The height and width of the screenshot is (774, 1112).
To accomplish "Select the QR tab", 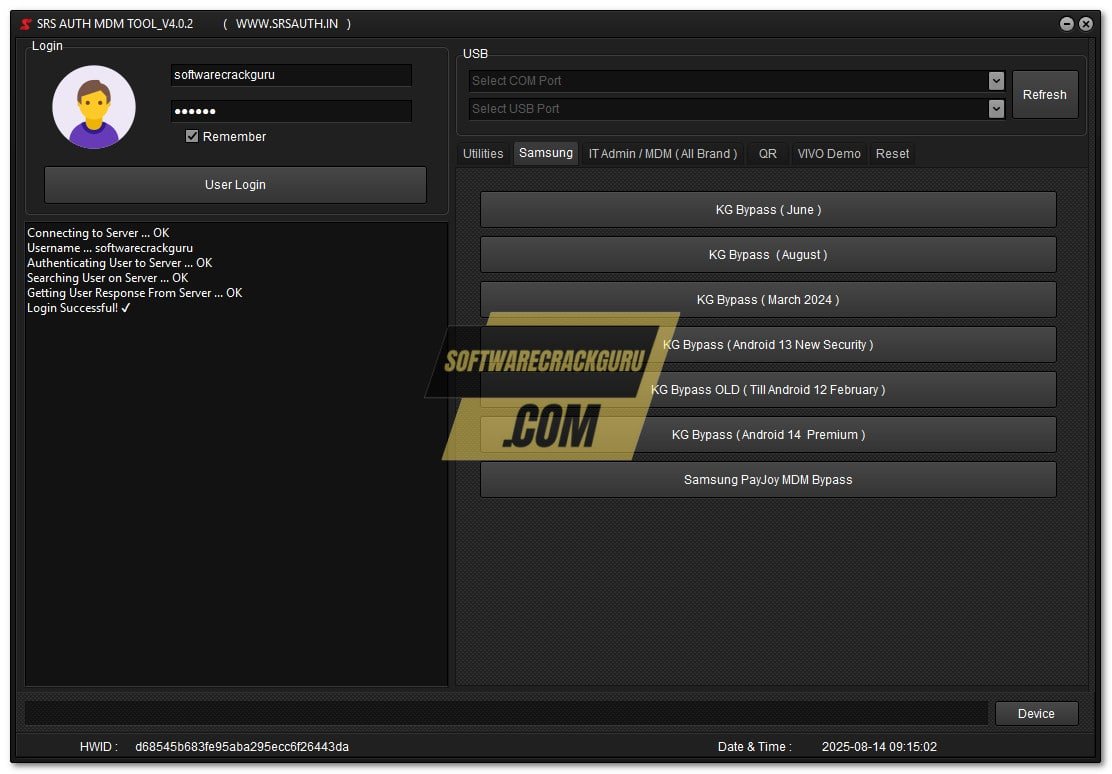I will click(x=768, y=153).
